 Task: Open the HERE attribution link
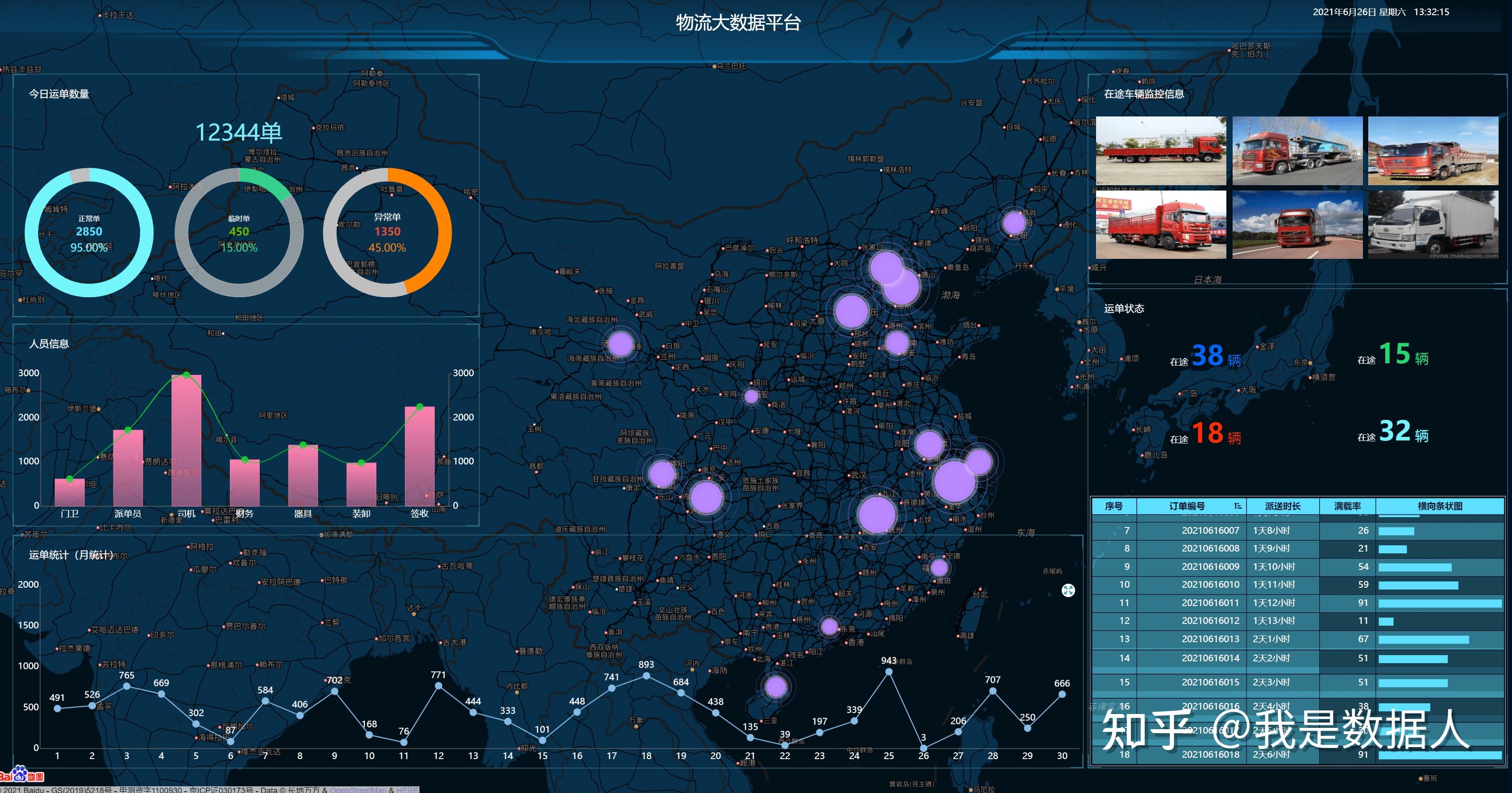point(407,789)
